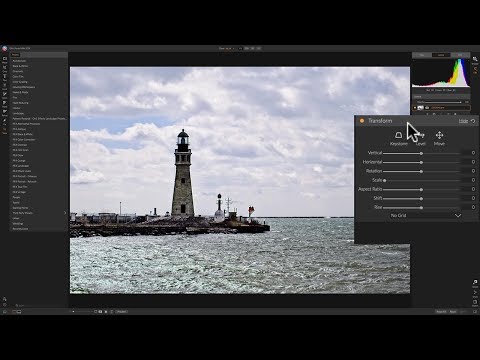Open the Landscape preset category

pos(18,113)
